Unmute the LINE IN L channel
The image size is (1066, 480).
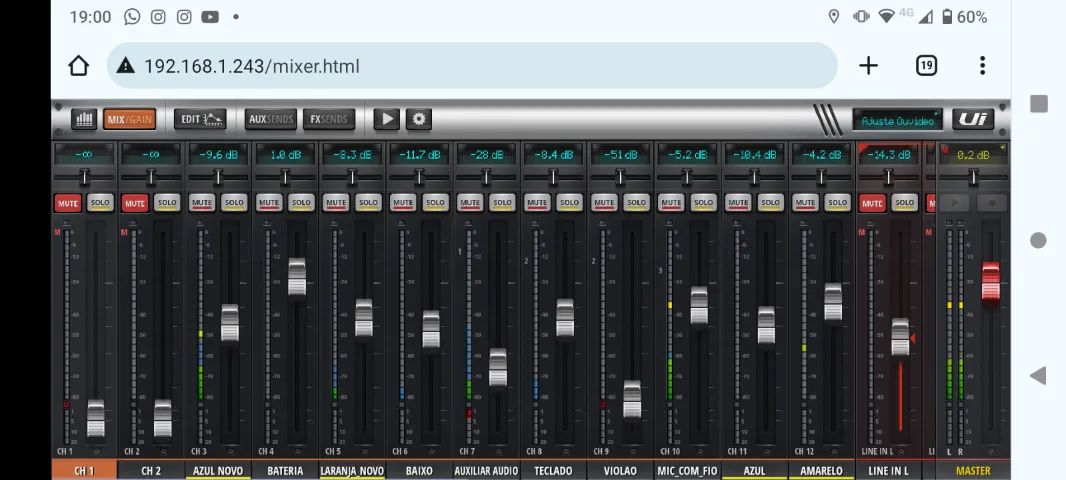pos(872,203)
